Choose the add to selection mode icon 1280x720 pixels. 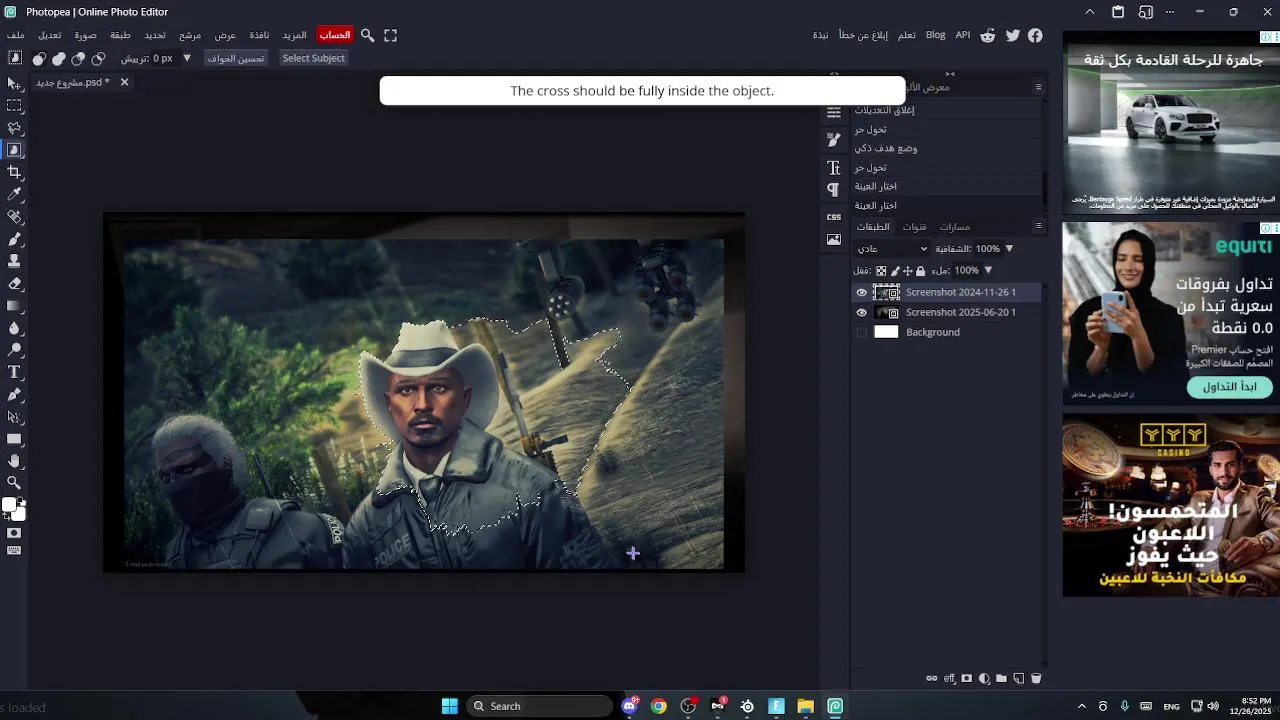point(59,59)
